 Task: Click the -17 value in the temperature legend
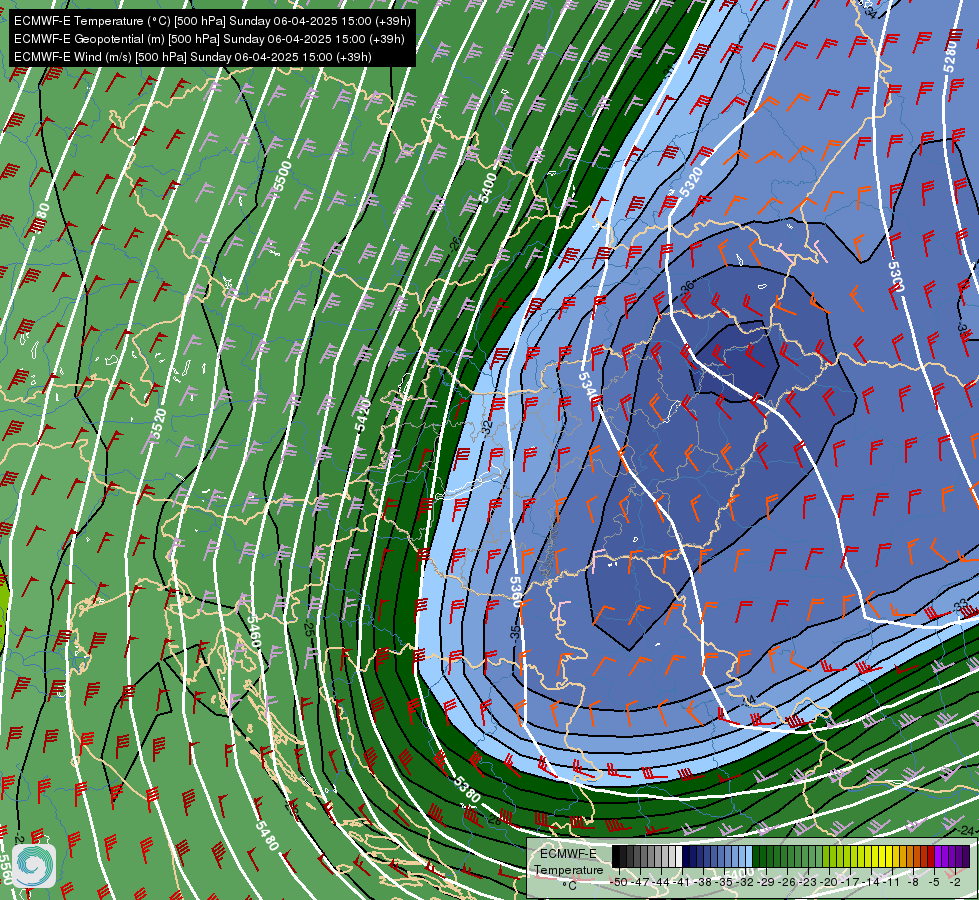[850, 882]
